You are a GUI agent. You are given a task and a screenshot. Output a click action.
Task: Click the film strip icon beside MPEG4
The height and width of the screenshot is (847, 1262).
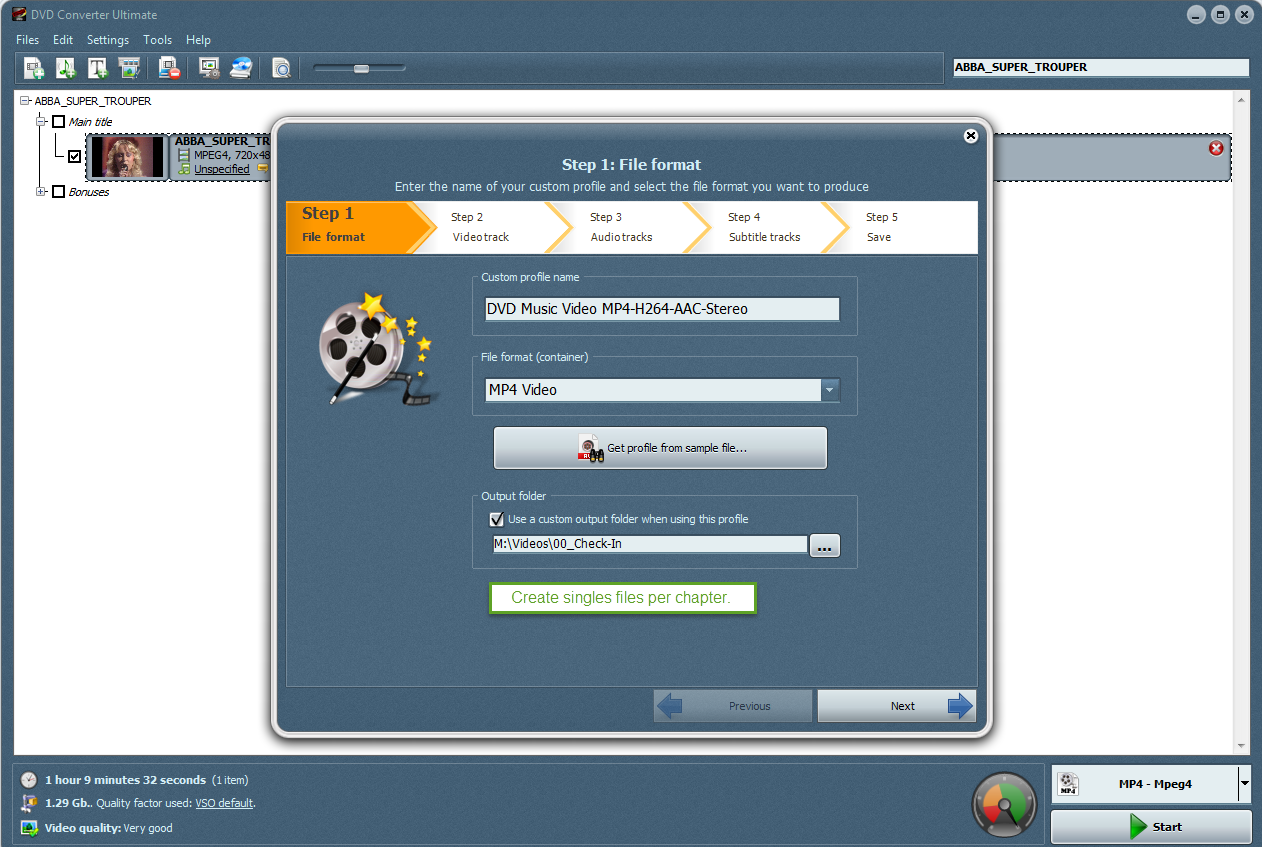click(x=184, y=155)
